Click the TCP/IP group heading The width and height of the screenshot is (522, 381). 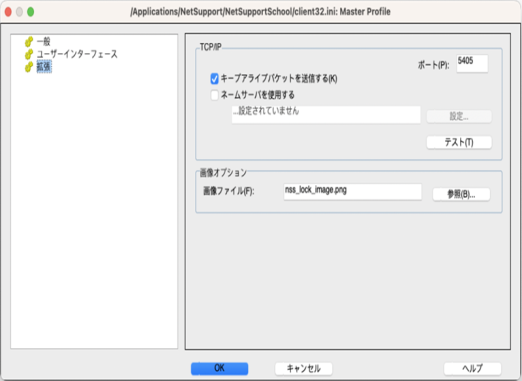point(210,47)
